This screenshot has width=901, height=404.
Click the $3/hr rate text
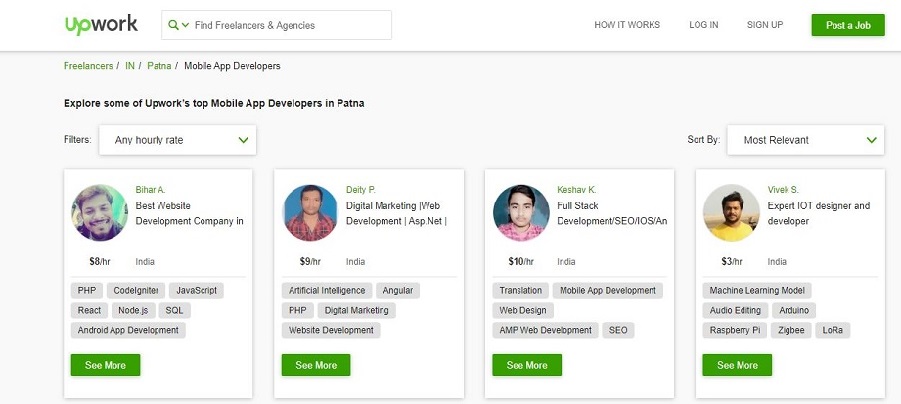click(731, 261)
